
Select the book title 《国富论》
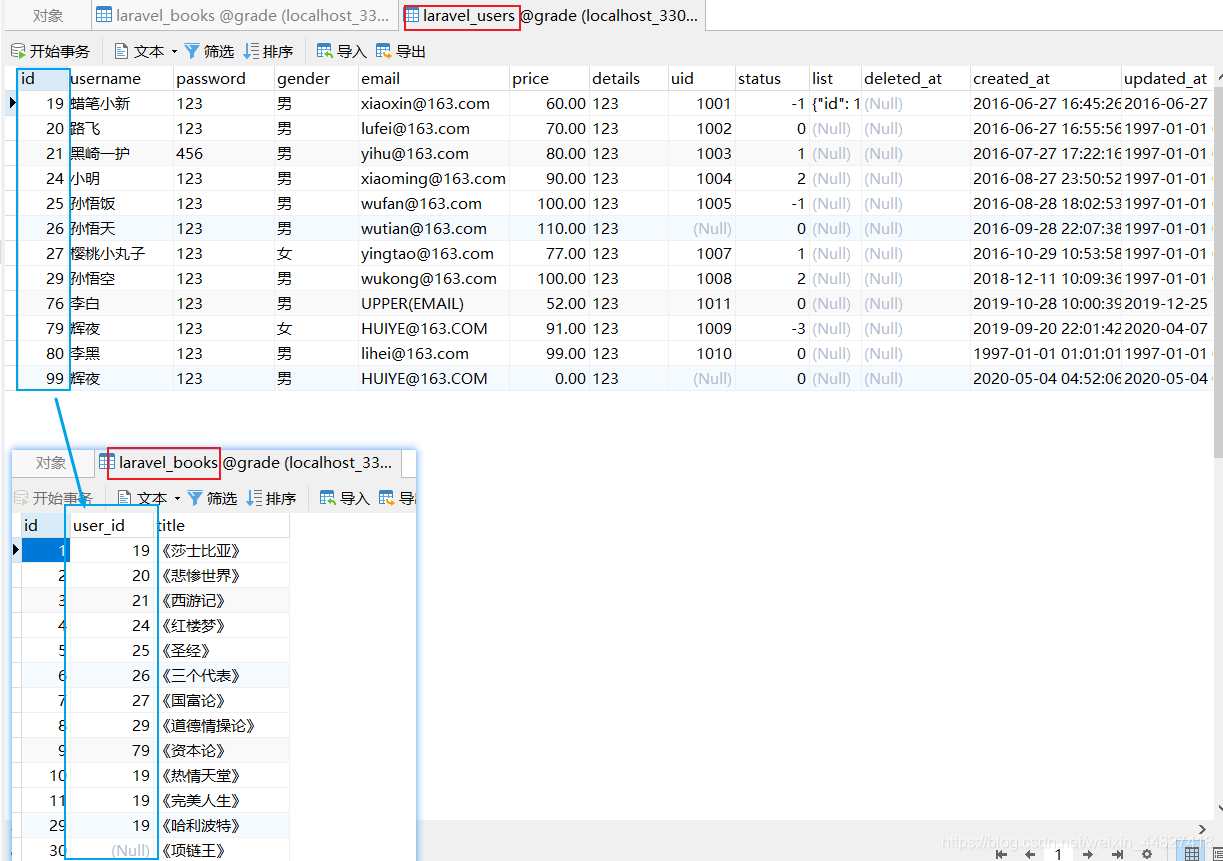[x=222, y=700]
